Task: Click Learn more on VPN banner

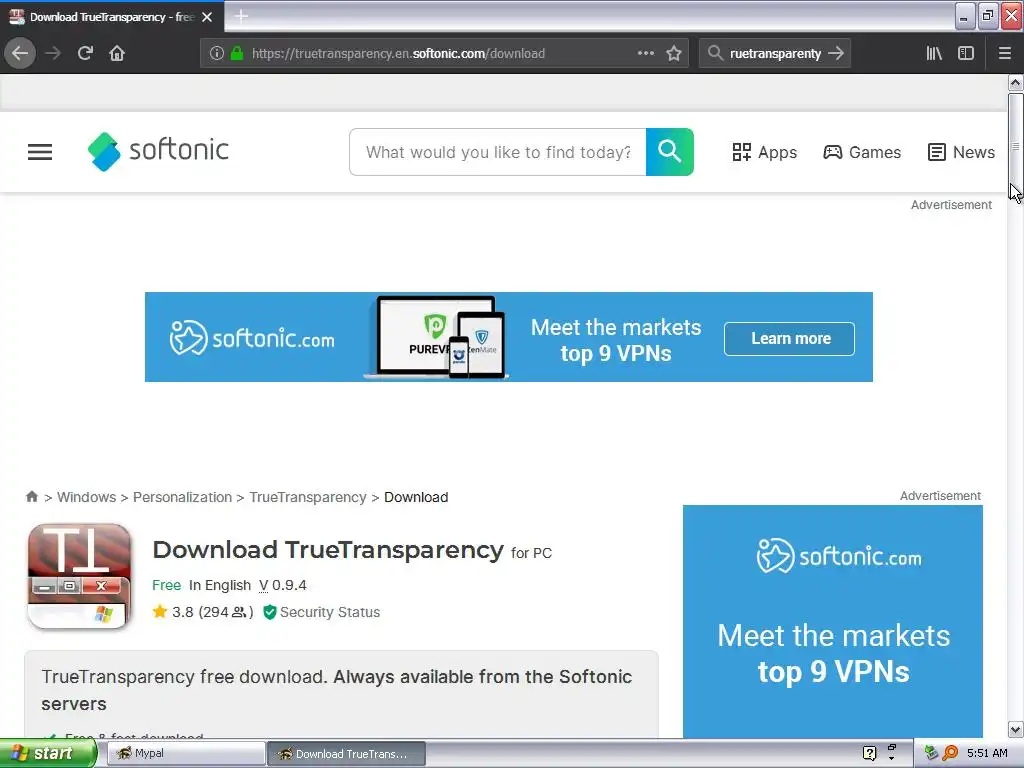Action: (x=789, y=338)
